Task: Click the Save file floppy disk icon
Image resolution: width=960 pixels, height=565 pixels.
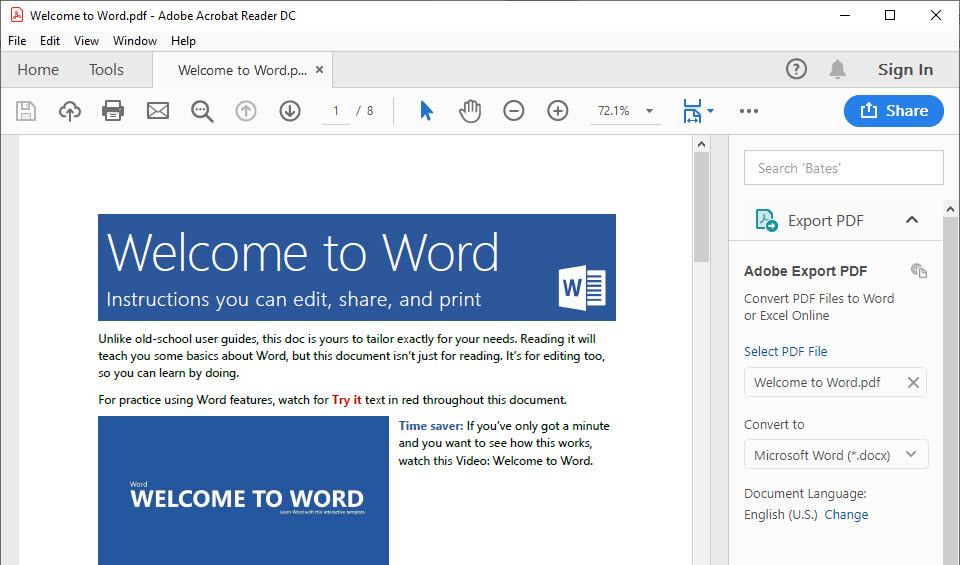Action: coord(26,111)
